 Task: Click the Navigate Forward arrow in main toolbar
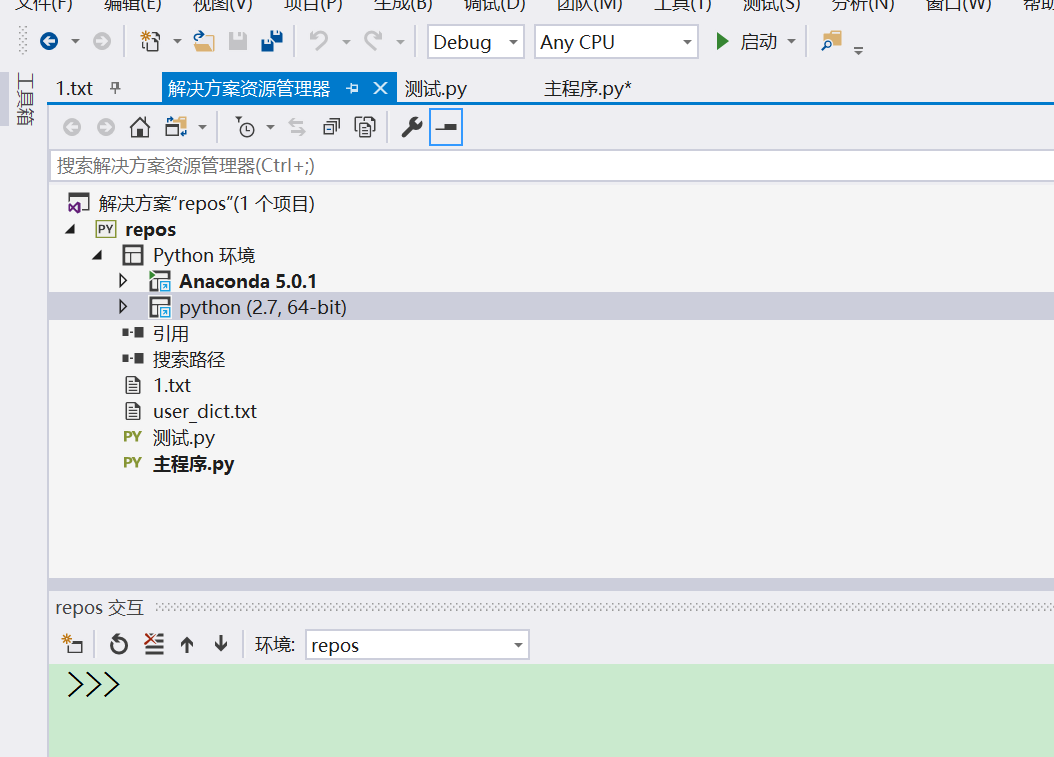point(102,42)
